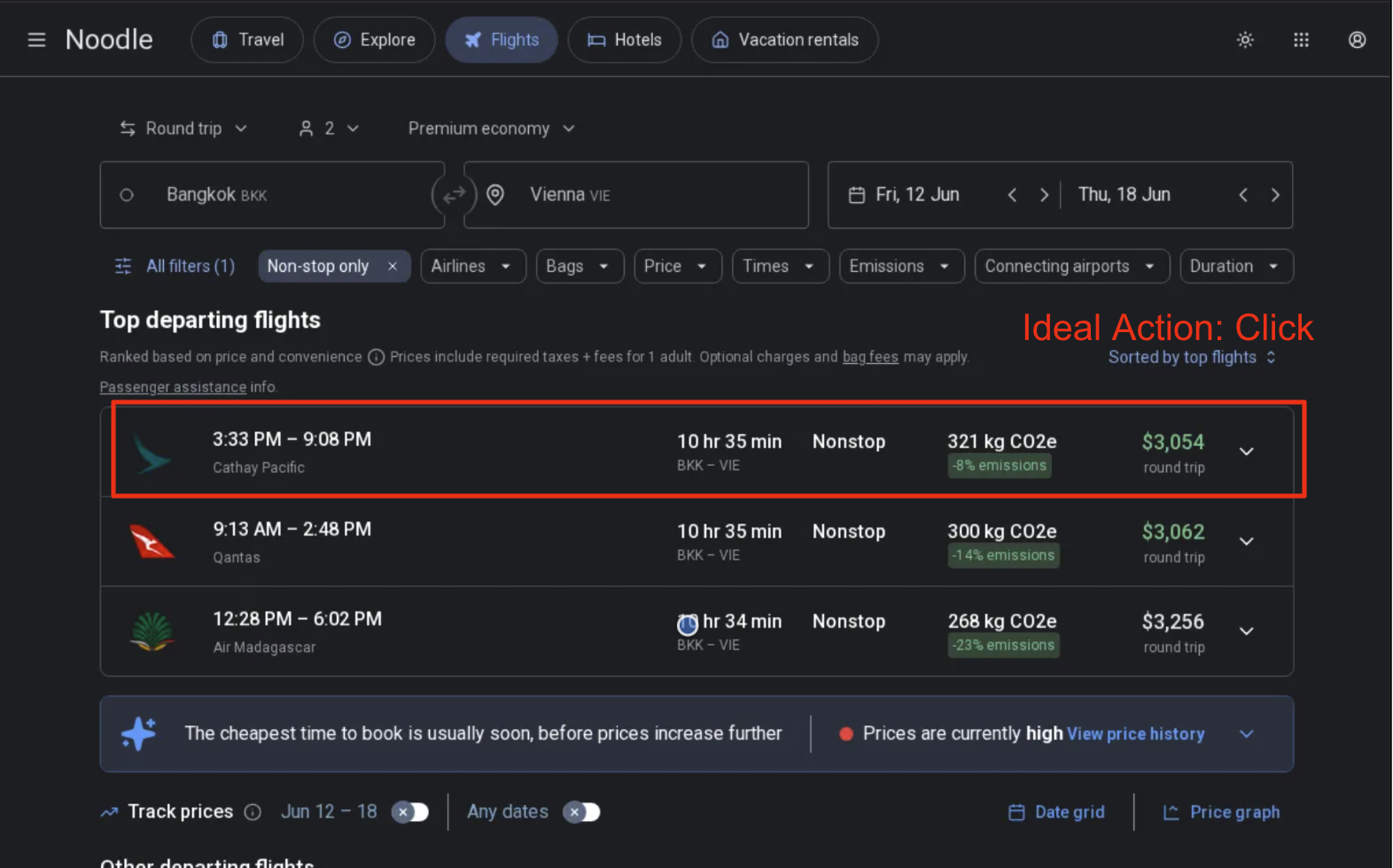1393x868 pixels.
Task: Click the 3:33 PM – 9:08 PM flight time
Action: pos(292,439)
